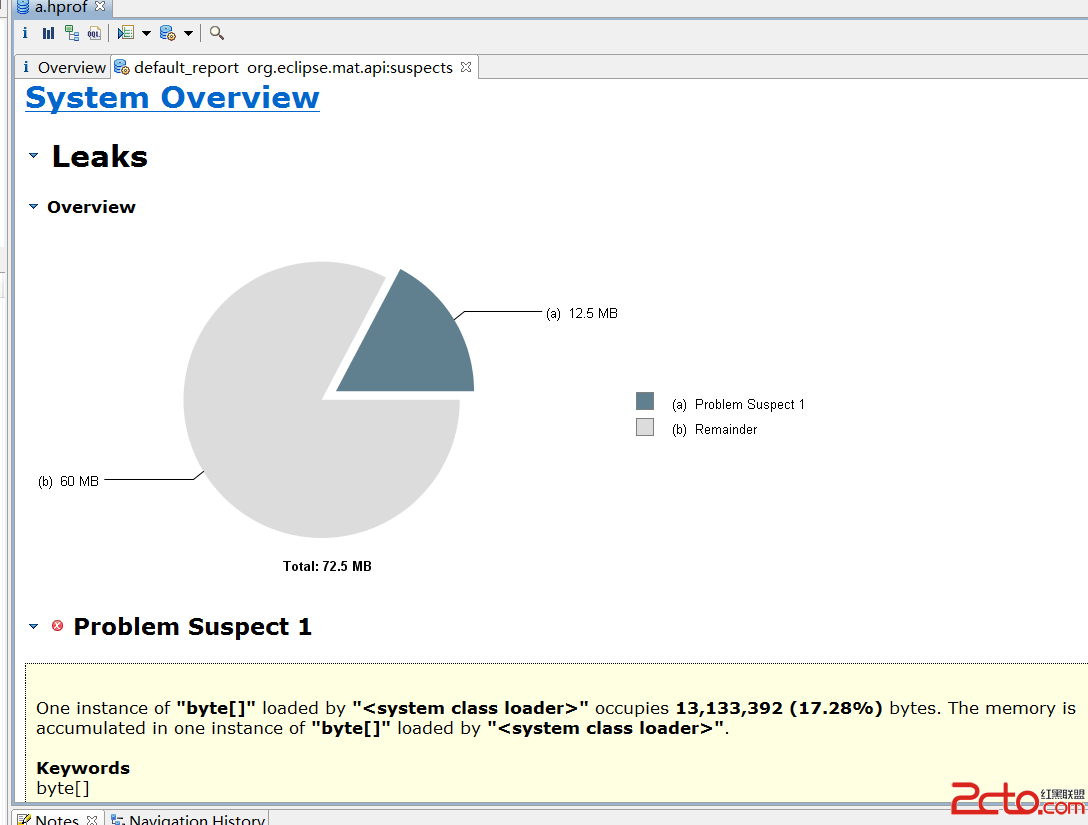Viewport: 1088px width, 825px height.
Task: Open the overview info toolbar icon
Action: point(26,33)
